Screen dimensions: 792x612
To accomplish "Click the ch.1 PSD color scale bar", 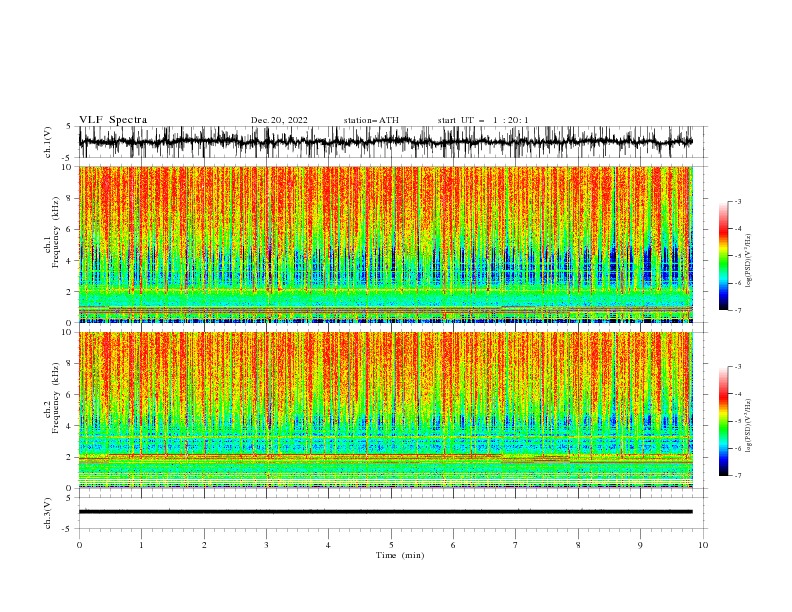I will click(x=723, y=255).
